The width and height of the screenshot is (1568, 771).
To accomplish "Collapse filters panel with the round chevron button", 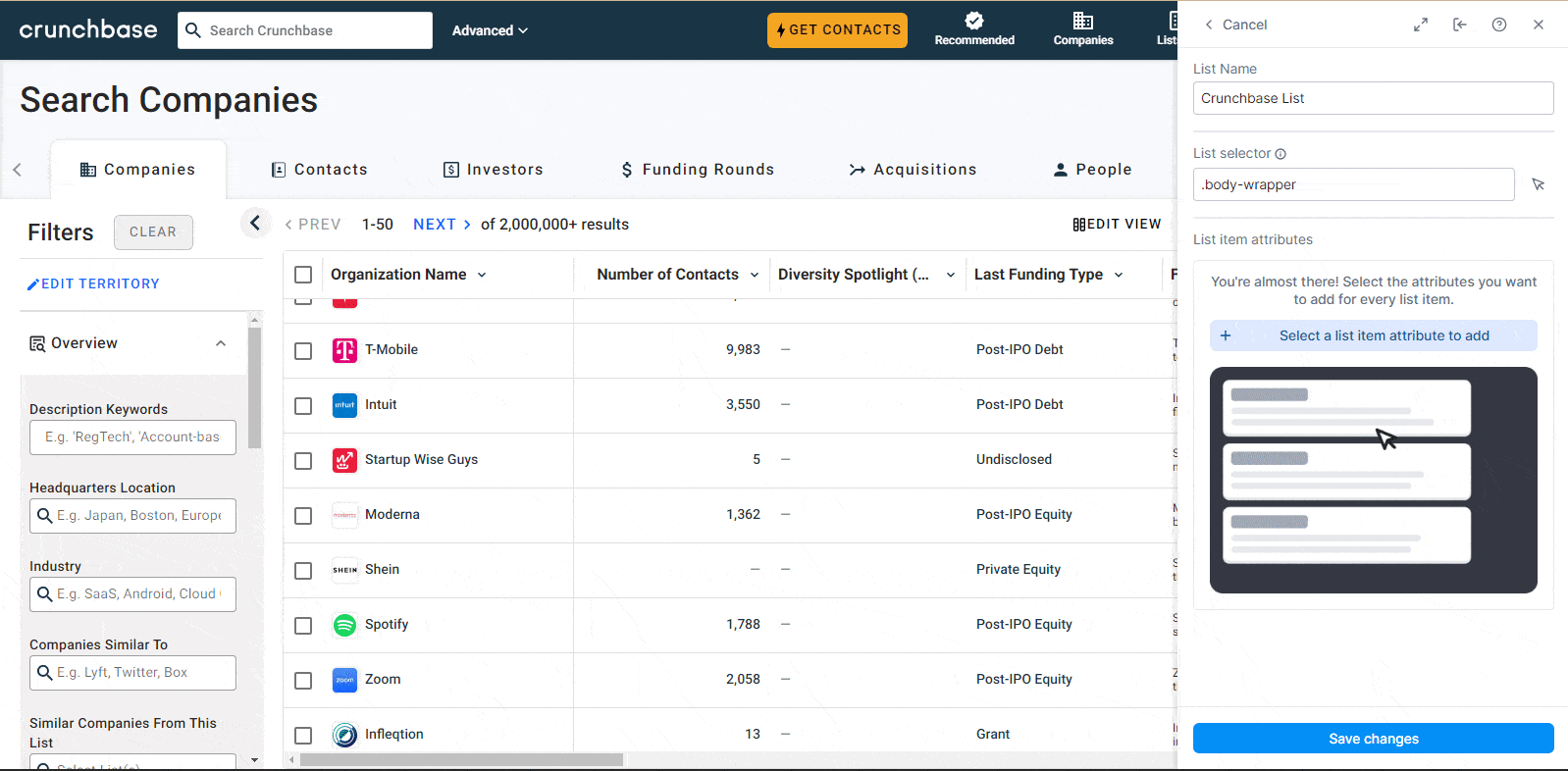I will [x=255, y=224].
